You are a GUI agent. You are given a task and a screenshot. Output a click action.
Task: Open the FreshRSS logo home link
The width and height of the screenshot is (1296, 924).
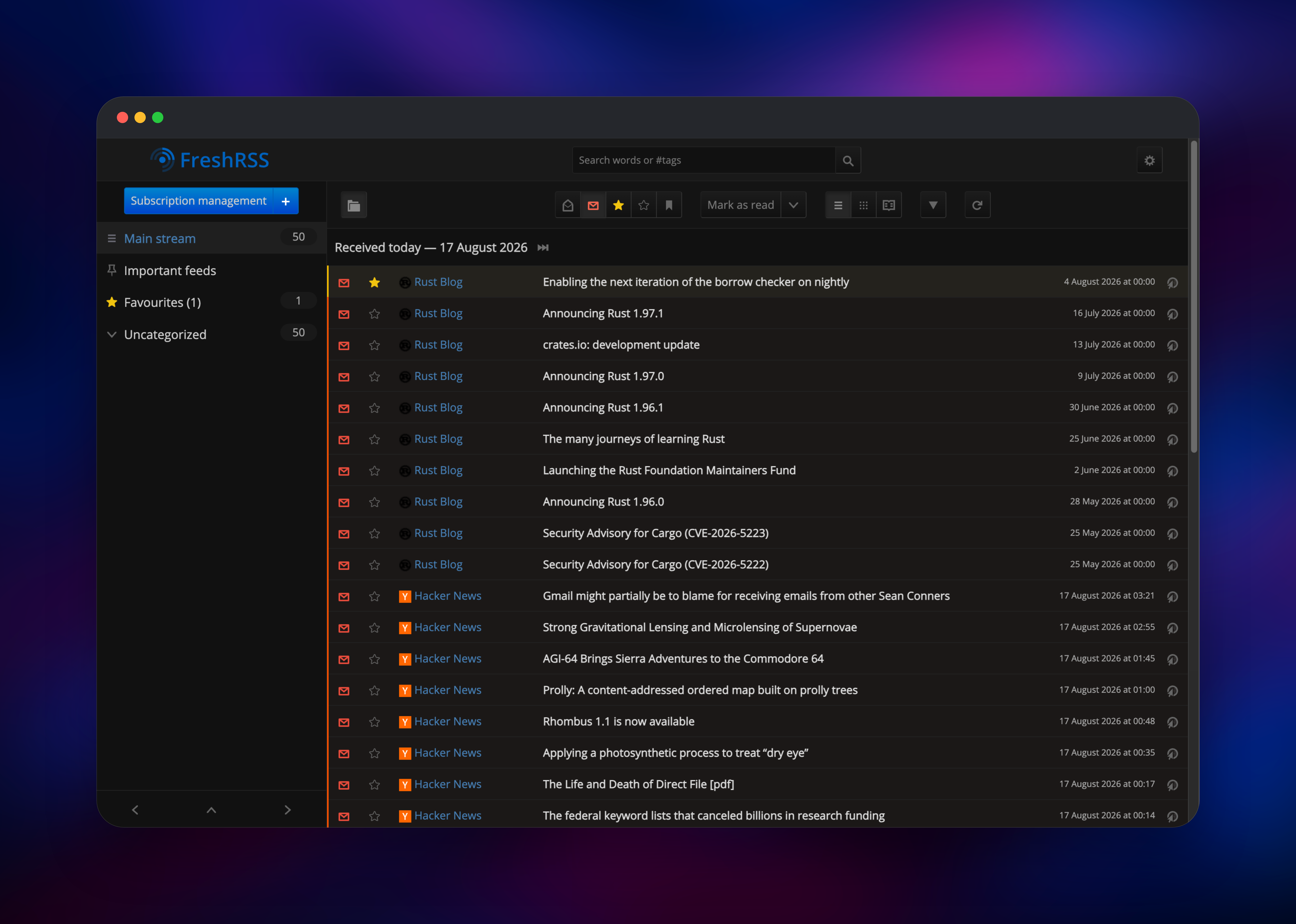point(209,160)
